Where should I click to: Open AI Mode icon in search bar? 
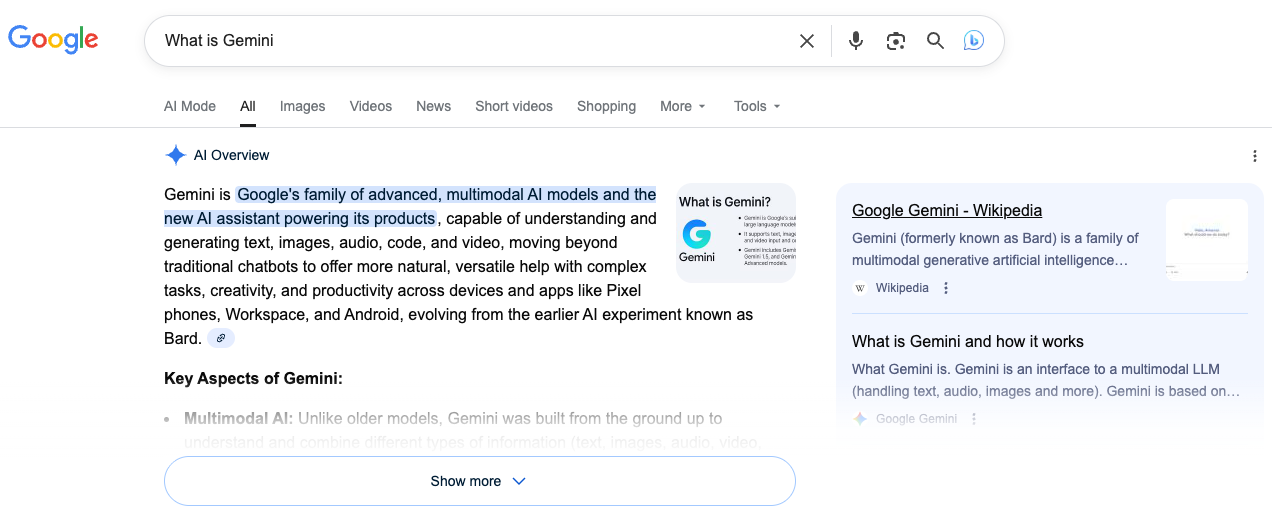coord(974,41)
